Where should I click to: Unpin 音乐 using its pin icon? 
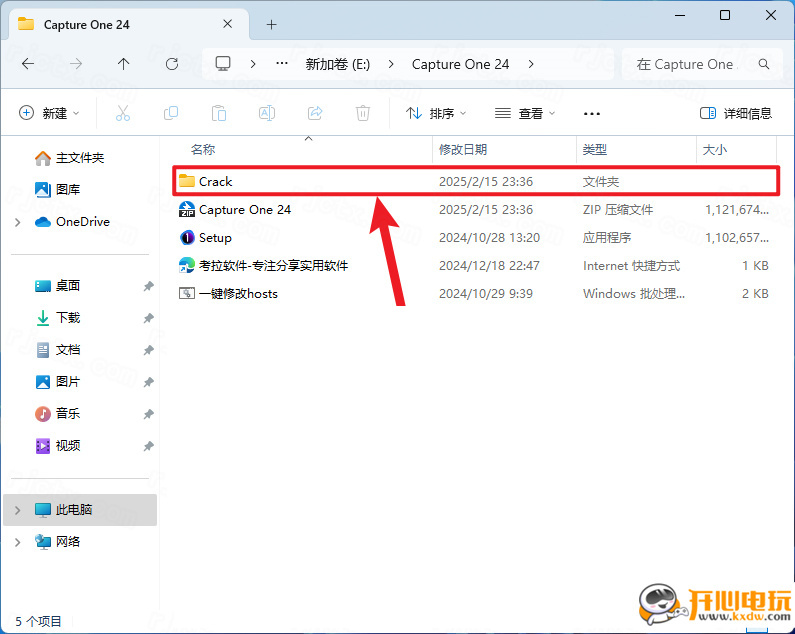tap(148, 414)
